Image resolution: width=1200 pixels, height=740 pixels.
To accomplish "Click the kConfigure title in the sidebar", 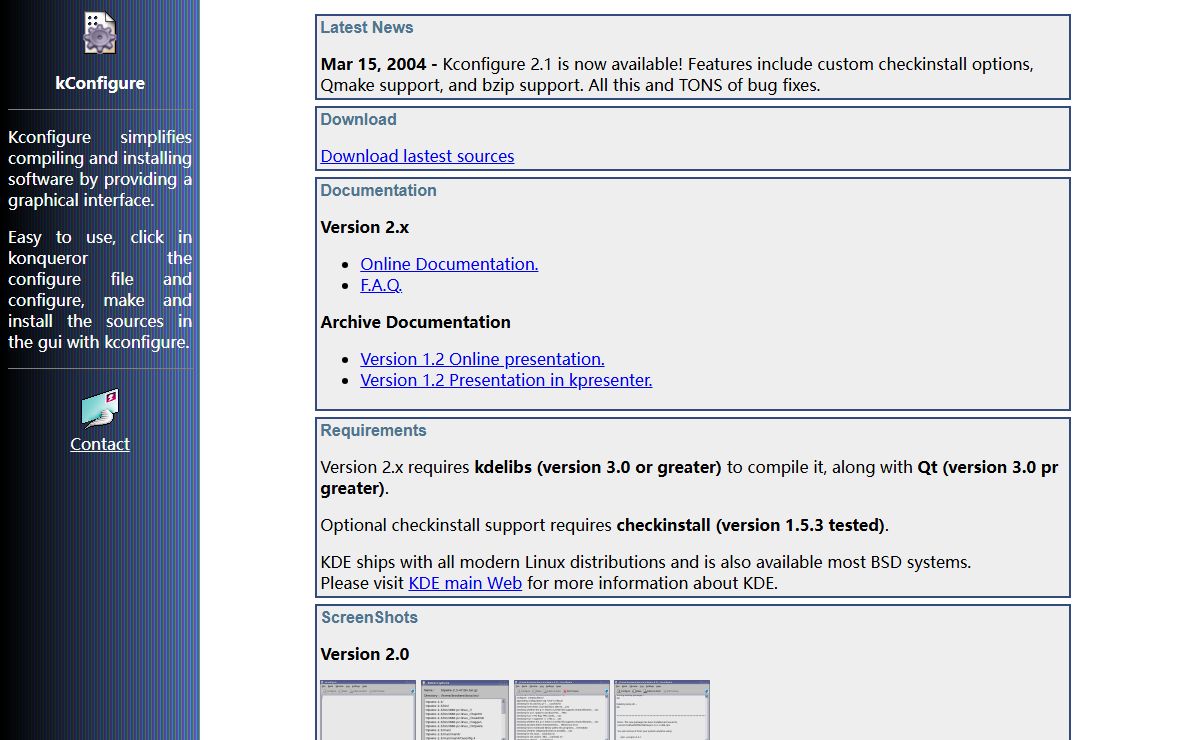I will 100,83.
